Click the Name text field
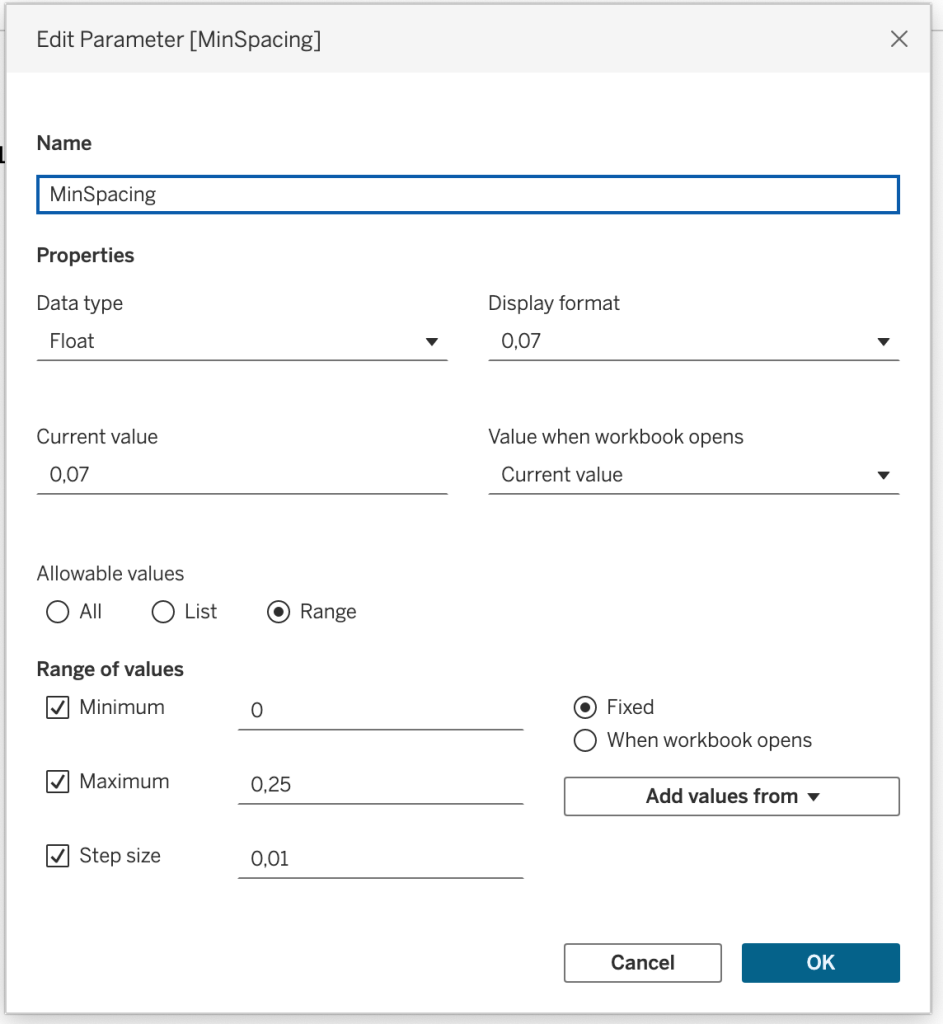 (467, 195)
